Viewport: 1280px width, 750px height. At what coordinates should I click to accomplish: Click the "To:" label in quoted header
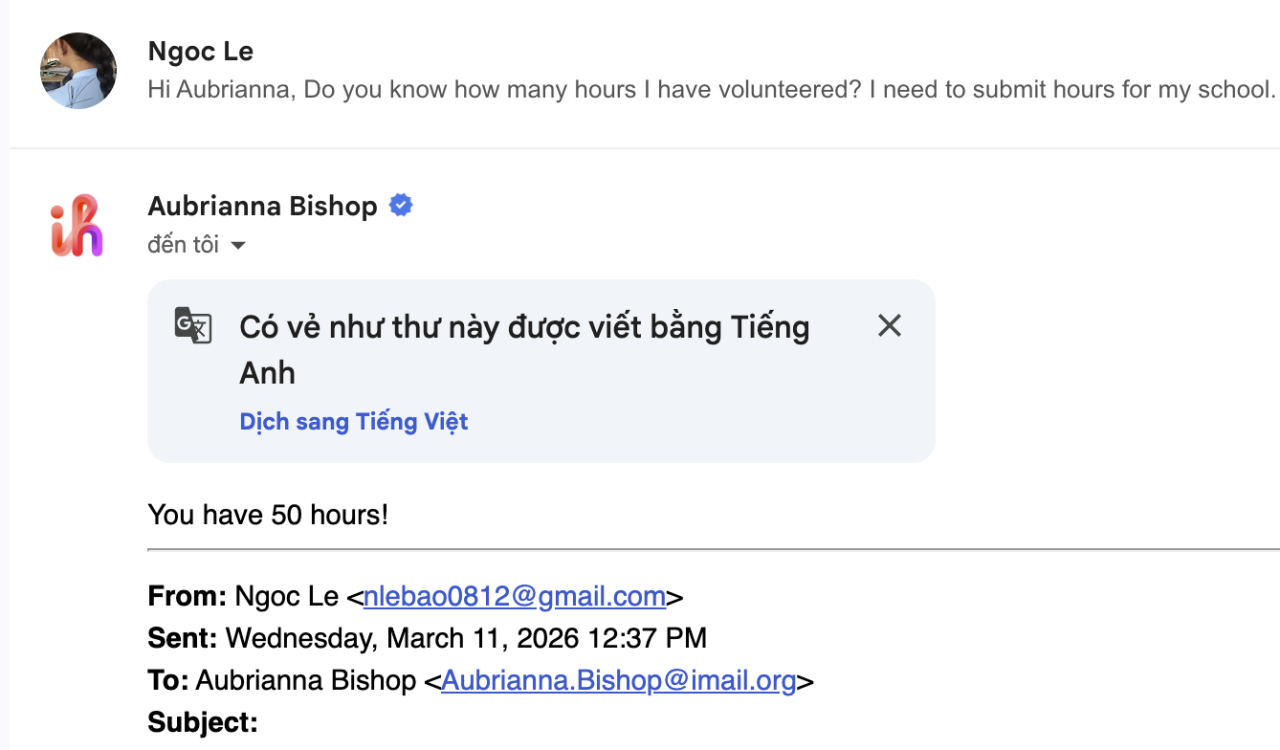tap(168, 681)
